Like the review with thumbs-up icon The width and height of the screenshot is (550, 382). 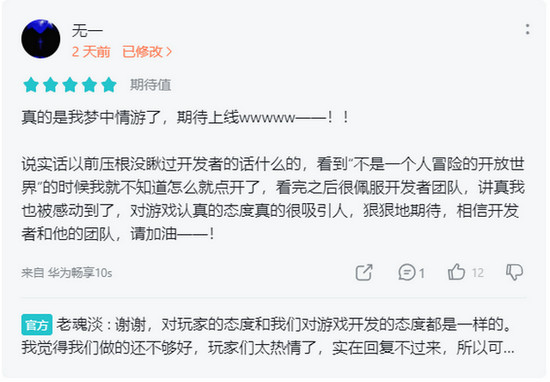[x=456, y=272]
